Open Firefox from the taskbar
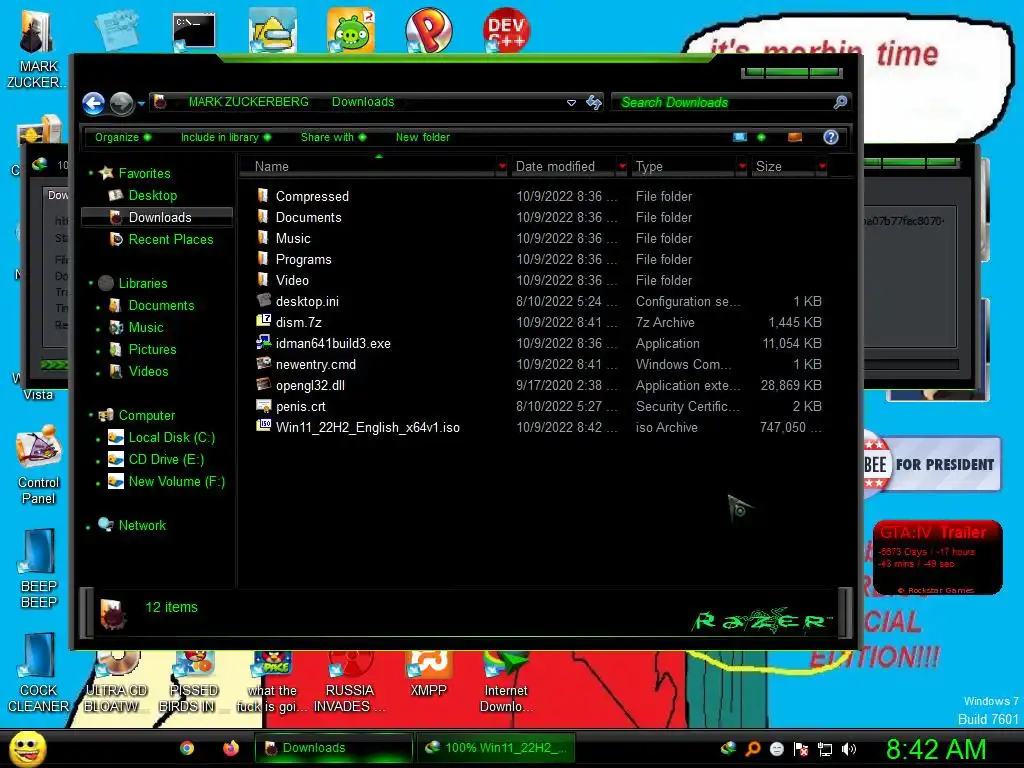Screen dimensions: 1024x768 point(231,748)
